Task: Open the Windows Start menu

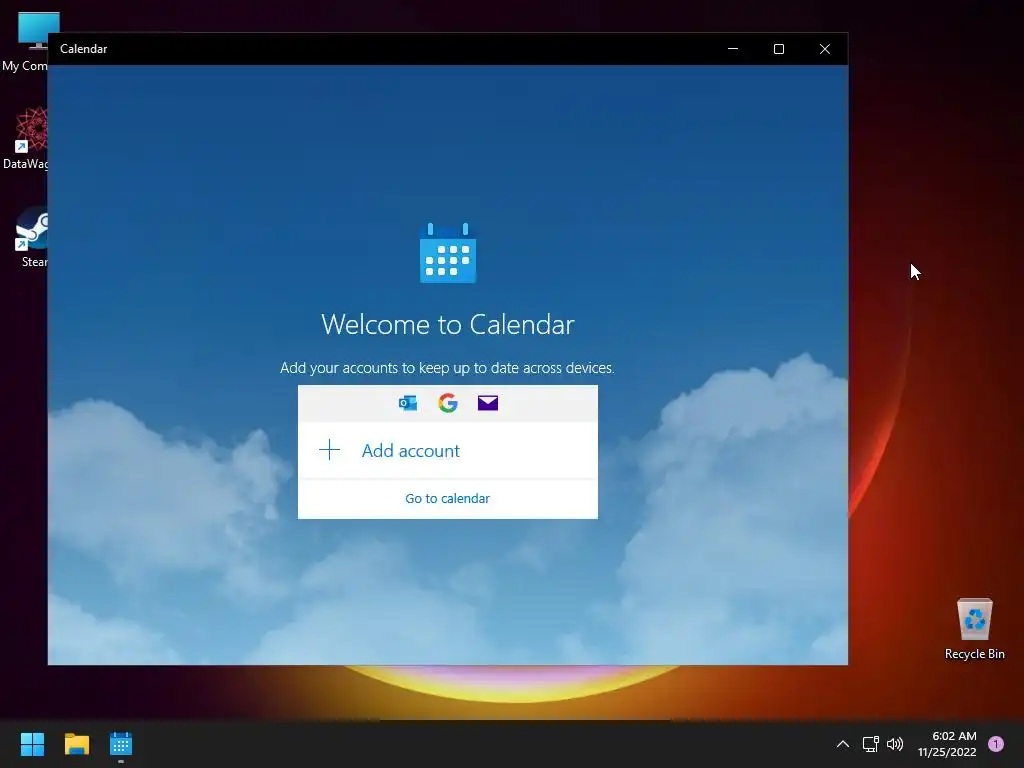Action: (32, 744)
